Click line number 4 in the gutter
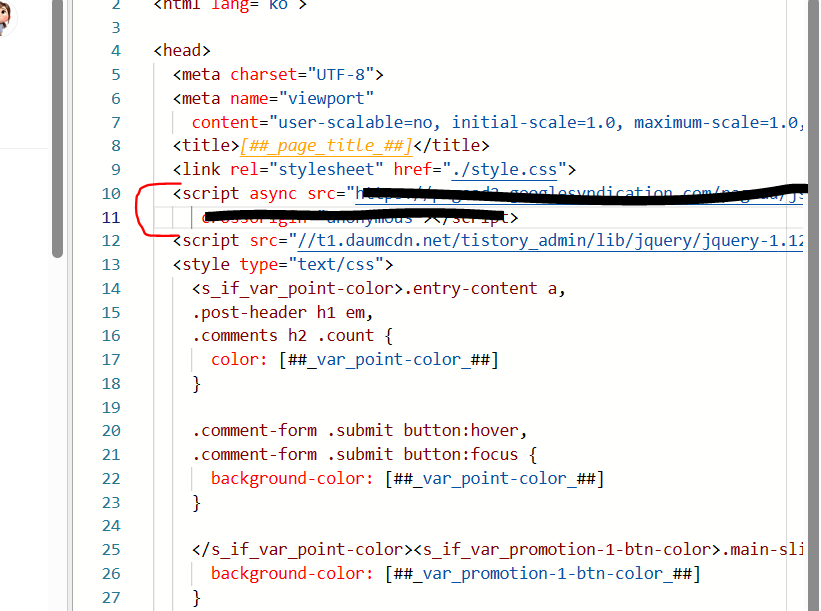 pos(116,51)
